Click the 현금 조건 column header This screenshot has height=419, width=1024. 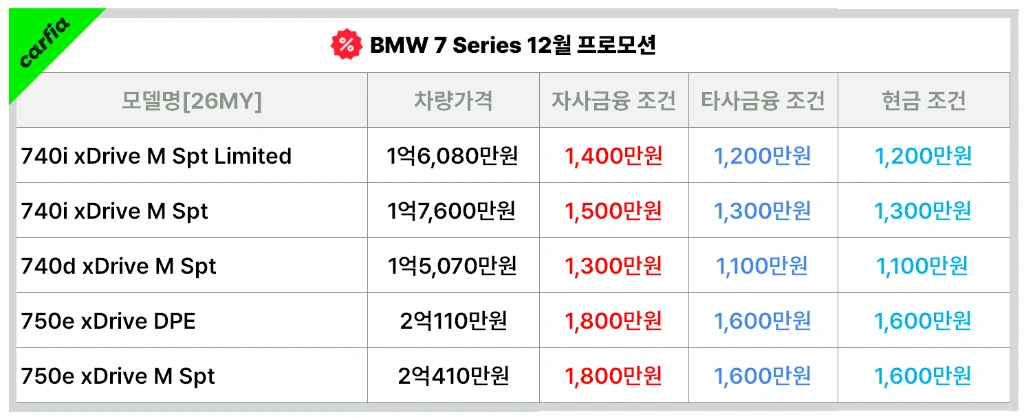[x=923, y=101]
